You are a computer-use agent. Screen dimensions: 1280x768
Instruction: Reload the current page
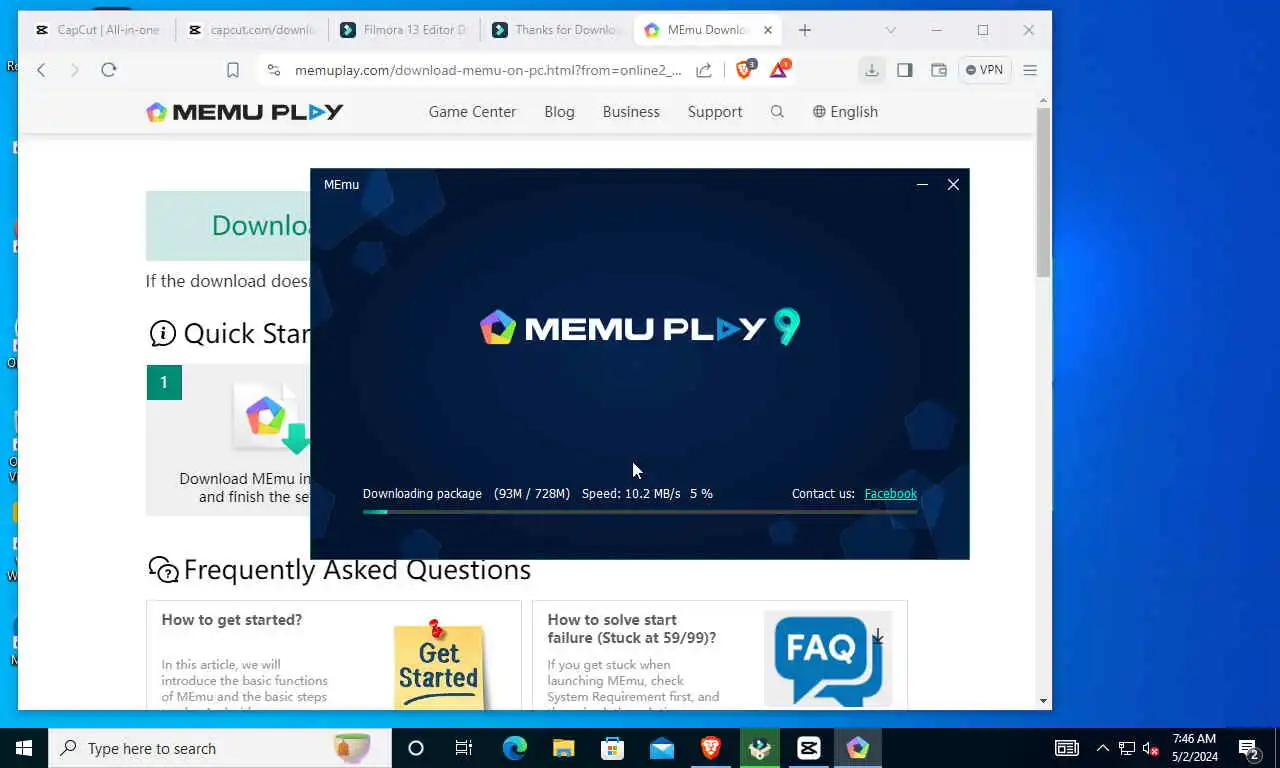tap(109, 70)
